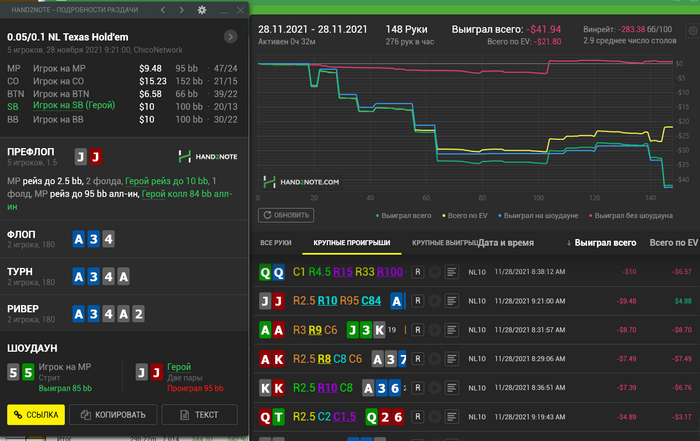
Task: Click the R replayer icon in QT row
Action: click(x=417, y=415)
